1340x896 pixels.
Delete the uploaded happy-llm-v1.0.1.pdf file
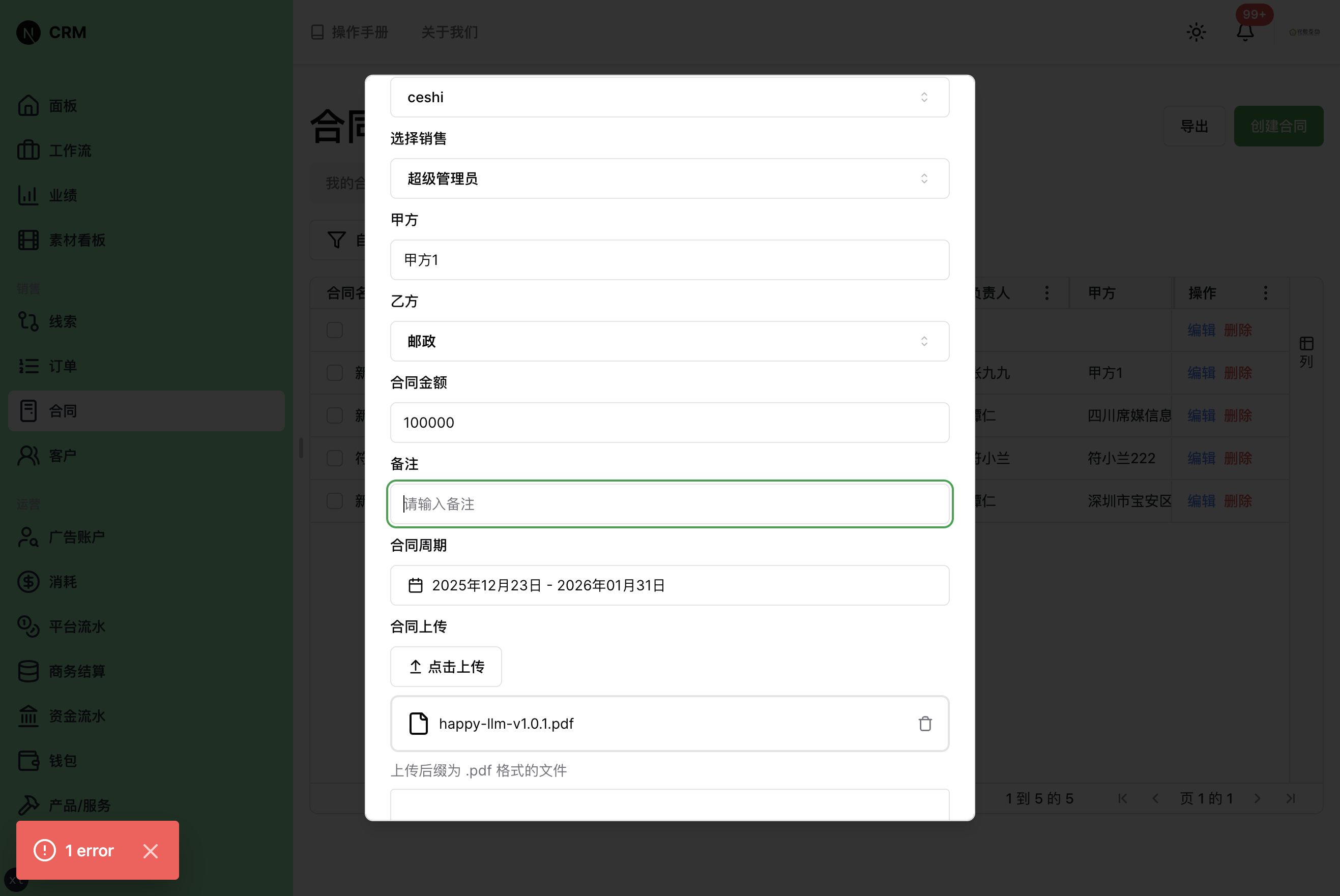click(x=924, y=724)
